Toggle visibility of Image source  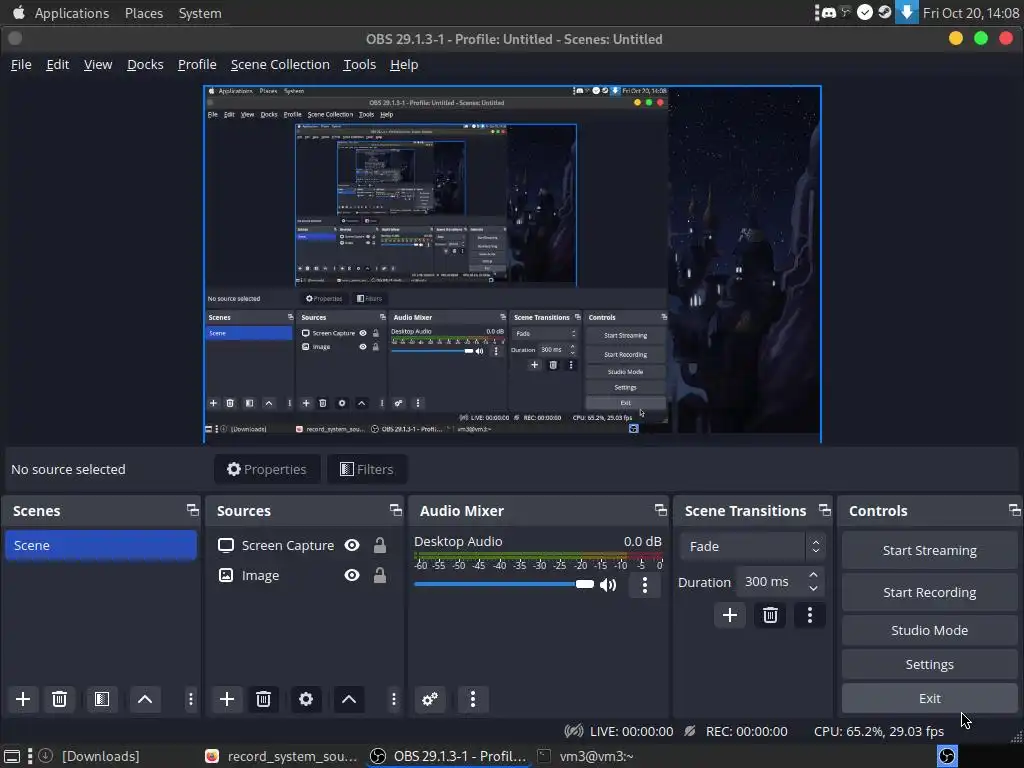352,575
